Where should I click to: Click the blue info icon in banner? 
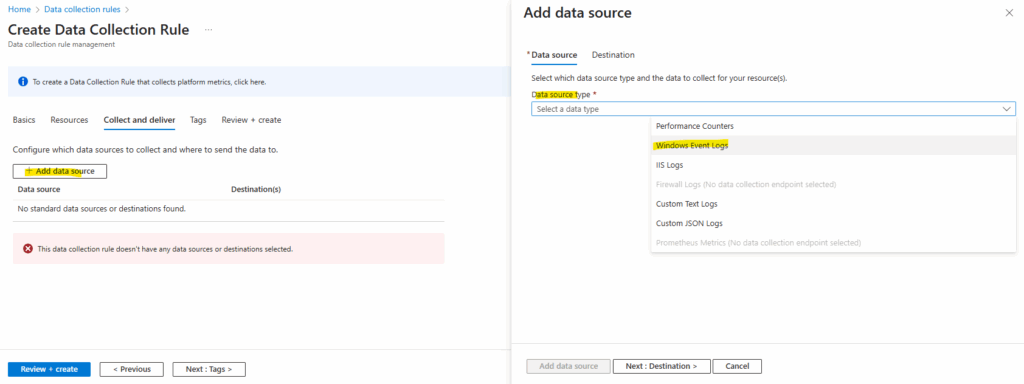23,82
